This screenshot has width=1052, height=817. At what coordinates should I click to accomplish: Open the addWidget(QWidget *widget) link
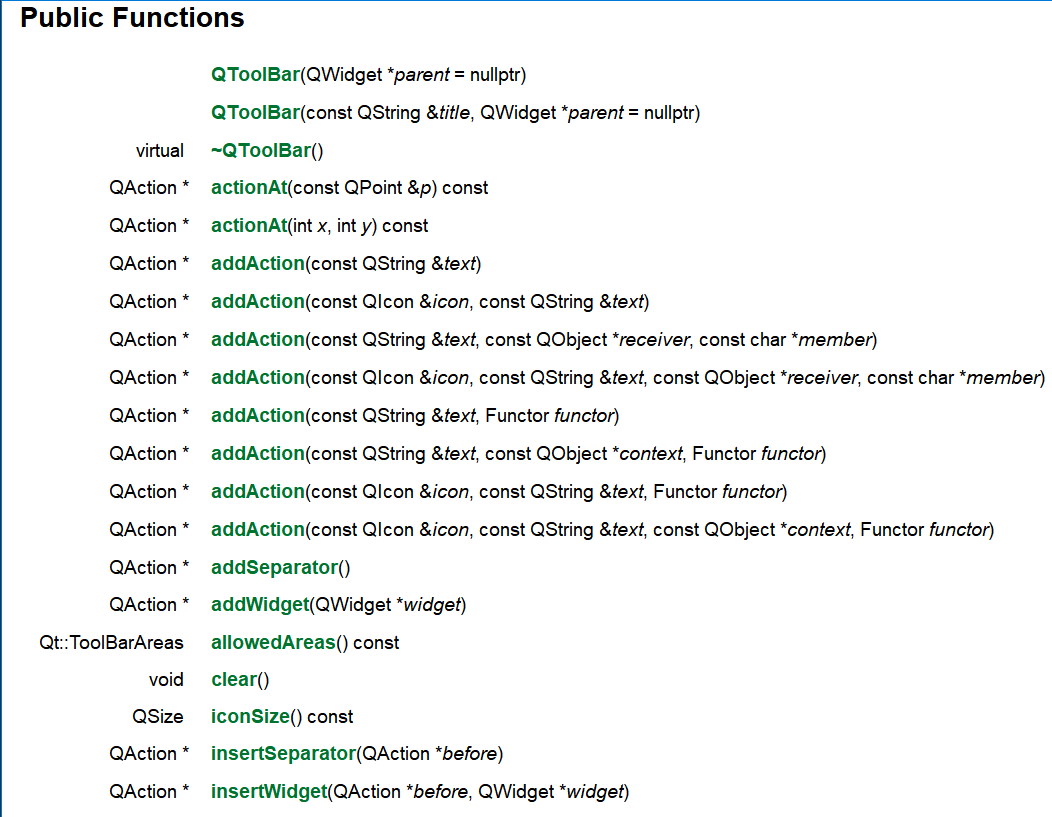(x=260, y=605)
